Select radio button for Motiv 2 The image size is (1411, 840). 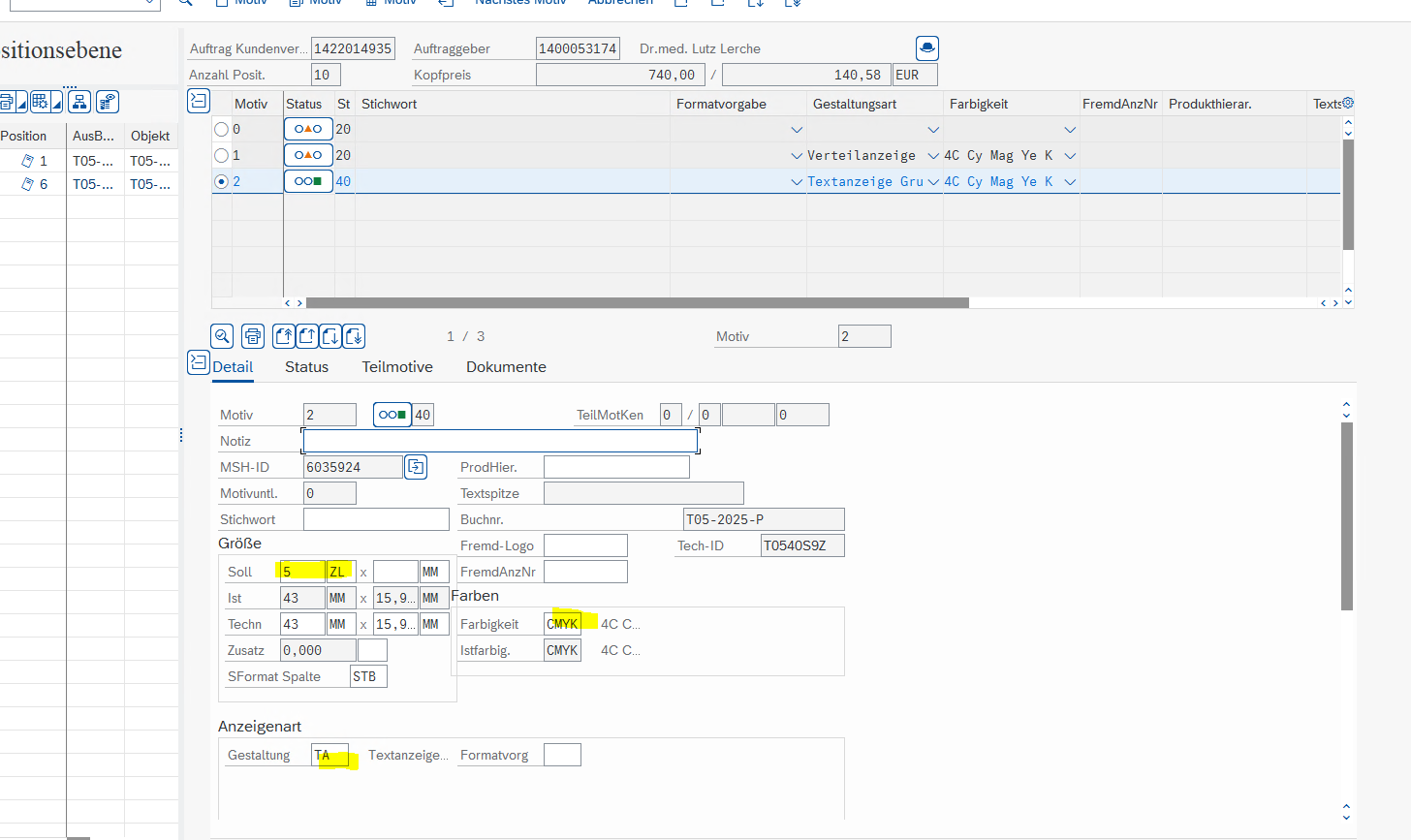coord(222,181)
